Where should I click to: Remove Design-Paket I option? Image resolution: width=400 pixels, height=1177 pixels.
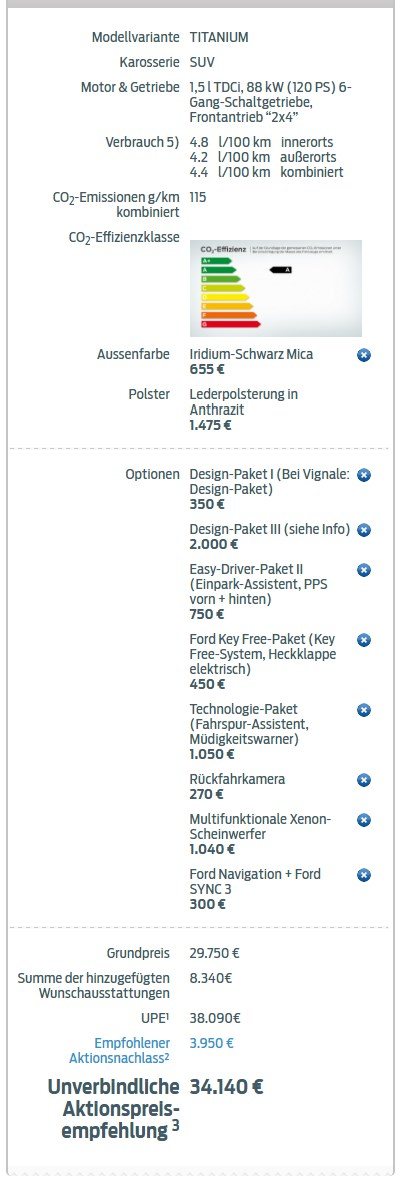[364, 475]
